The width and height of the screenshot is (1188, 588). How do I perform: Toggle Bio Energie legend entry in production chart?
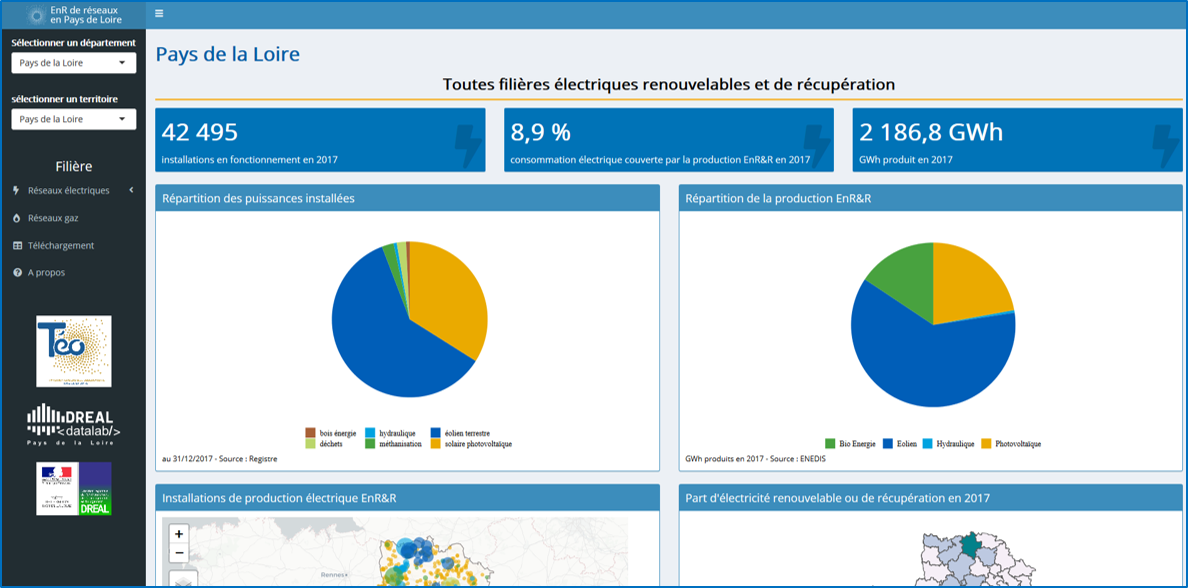pos(850,444)
